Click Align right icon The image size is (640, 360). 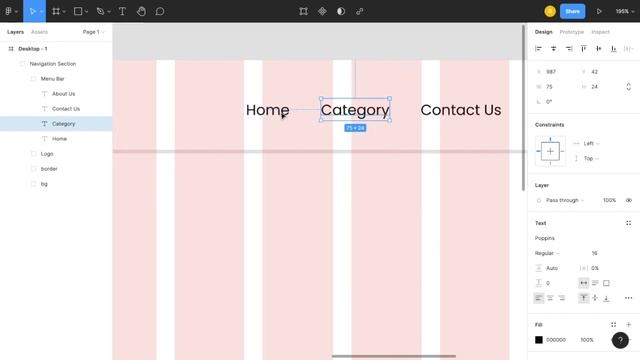pos(569,49)
